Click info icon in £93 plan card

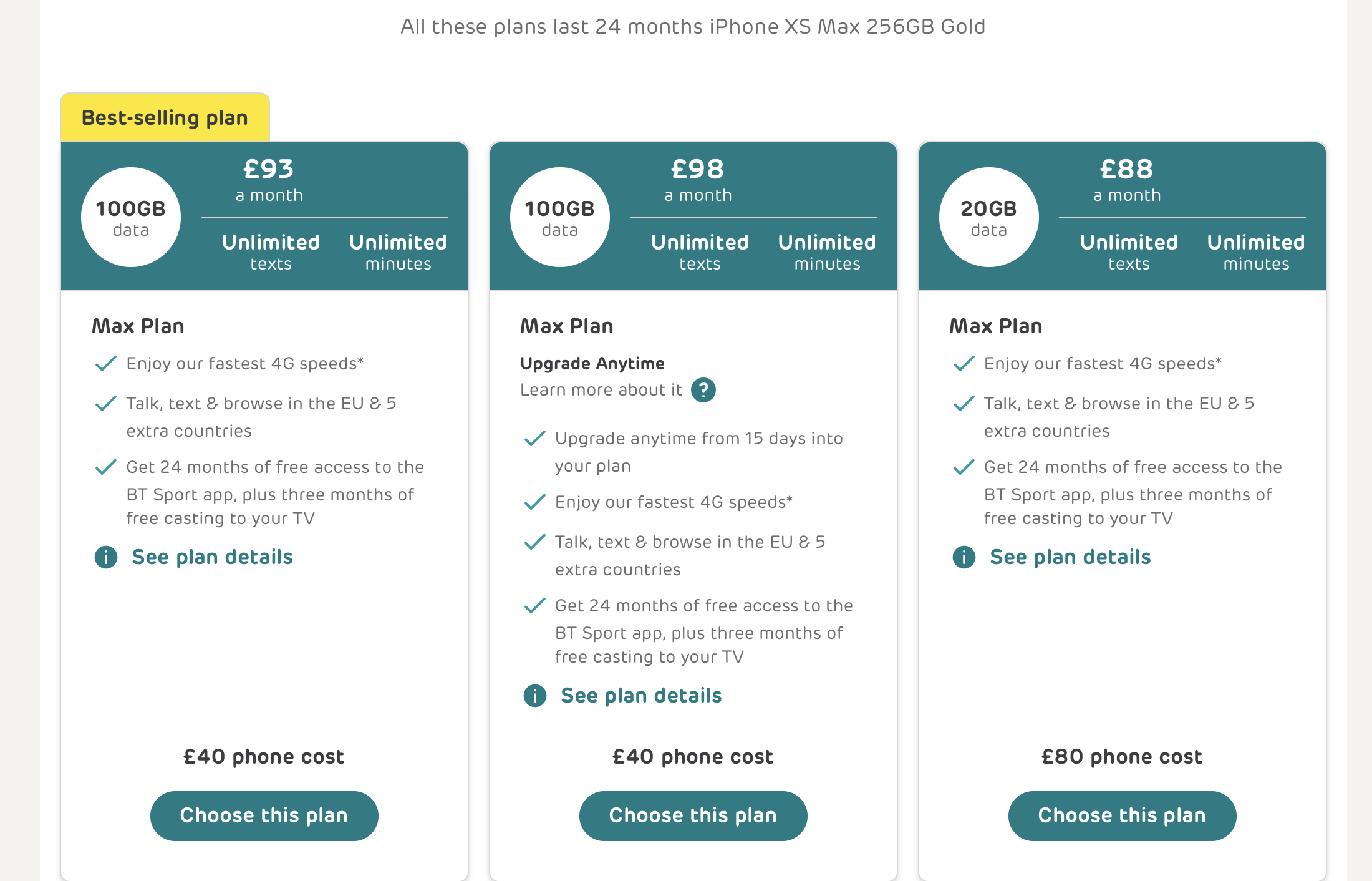(x=106, y=557)
